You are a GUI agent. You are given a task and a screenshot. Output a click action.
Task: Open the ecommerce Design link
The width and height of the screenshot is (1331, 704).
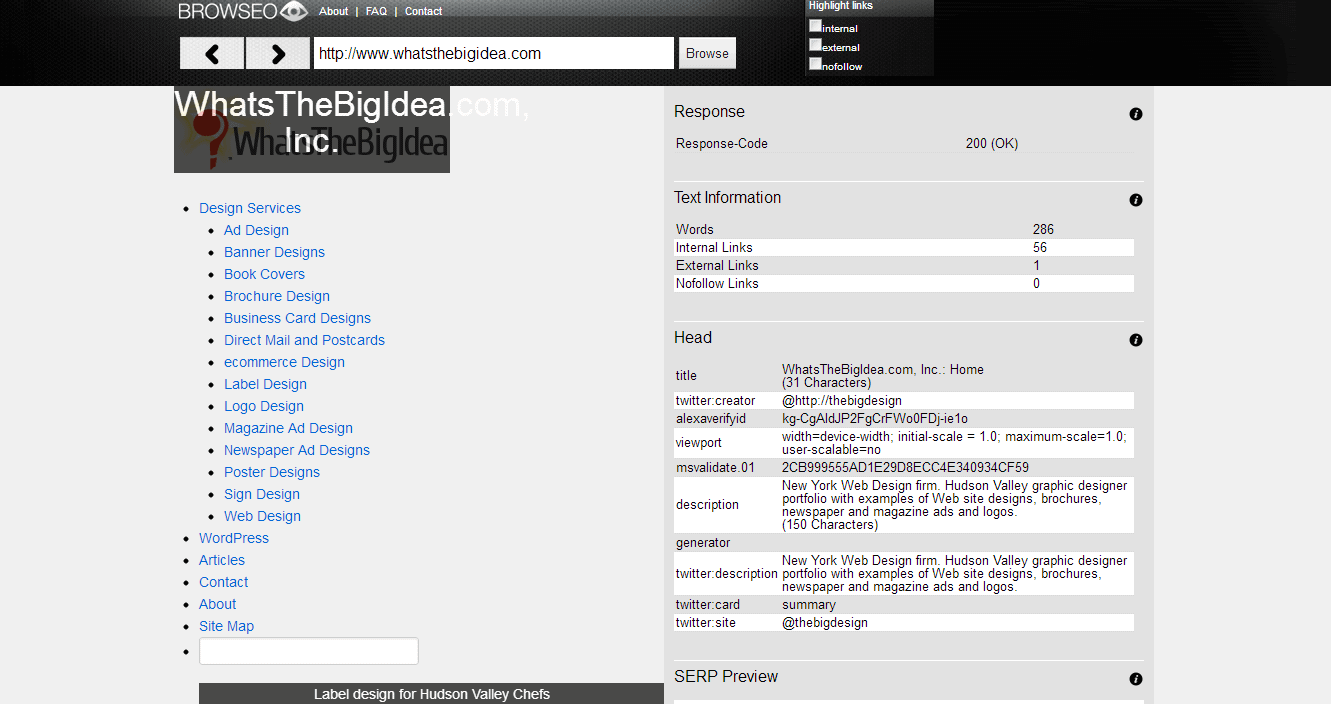(284, 362)
